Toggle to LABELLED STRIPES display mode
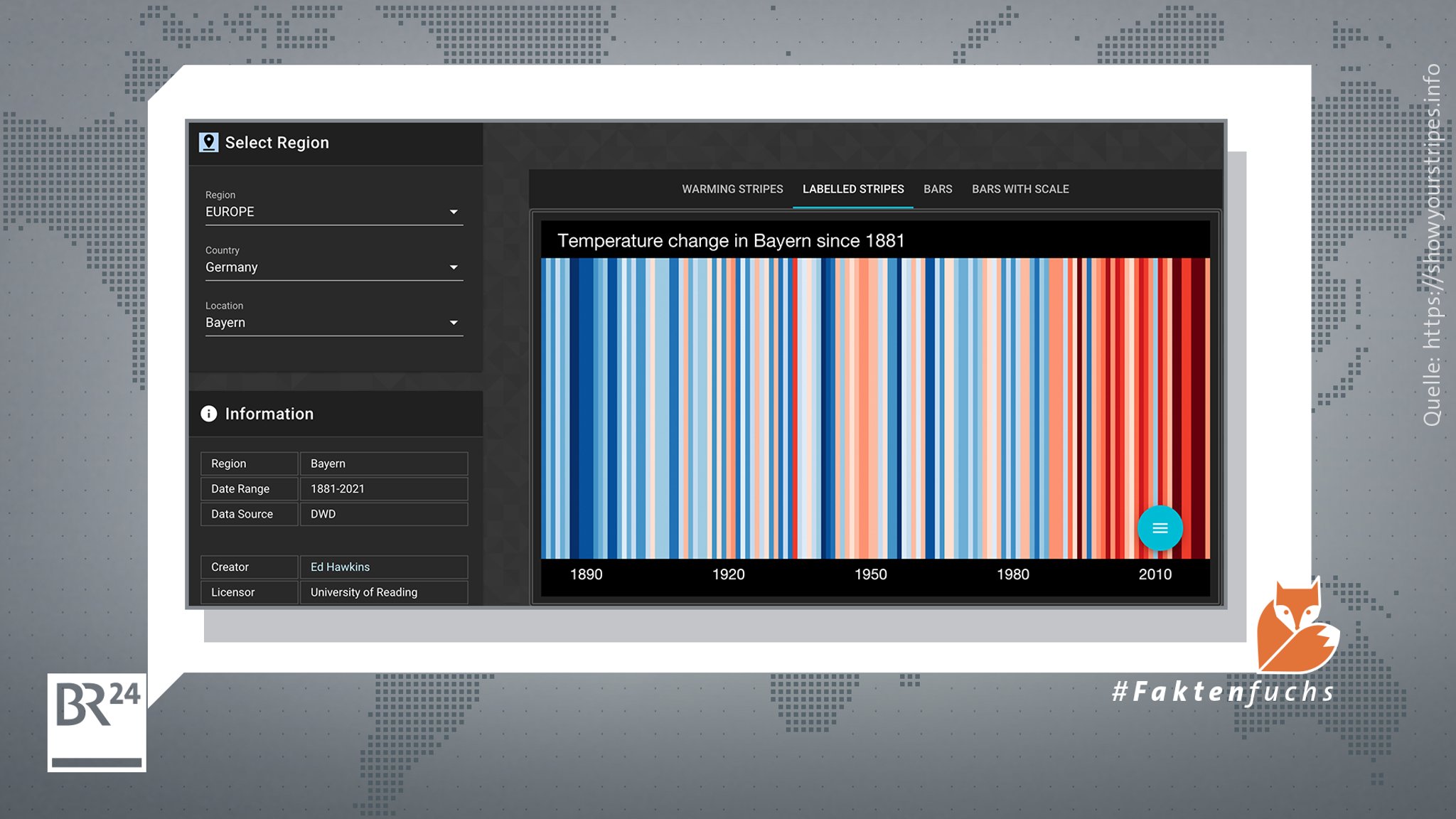The image size is (1456, 819). point(852,189)
